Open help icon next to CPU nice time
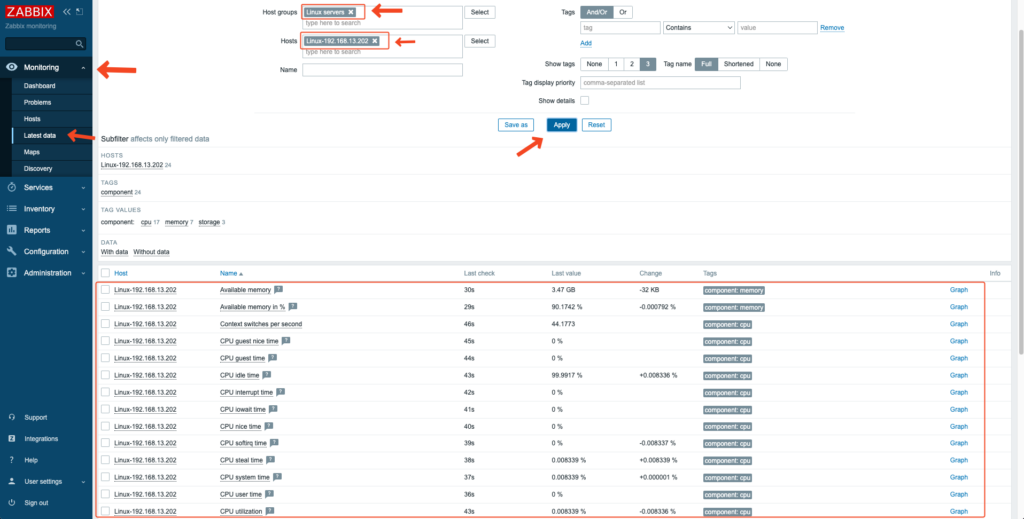Screen dimensions: 1024x519 point(268,426)
